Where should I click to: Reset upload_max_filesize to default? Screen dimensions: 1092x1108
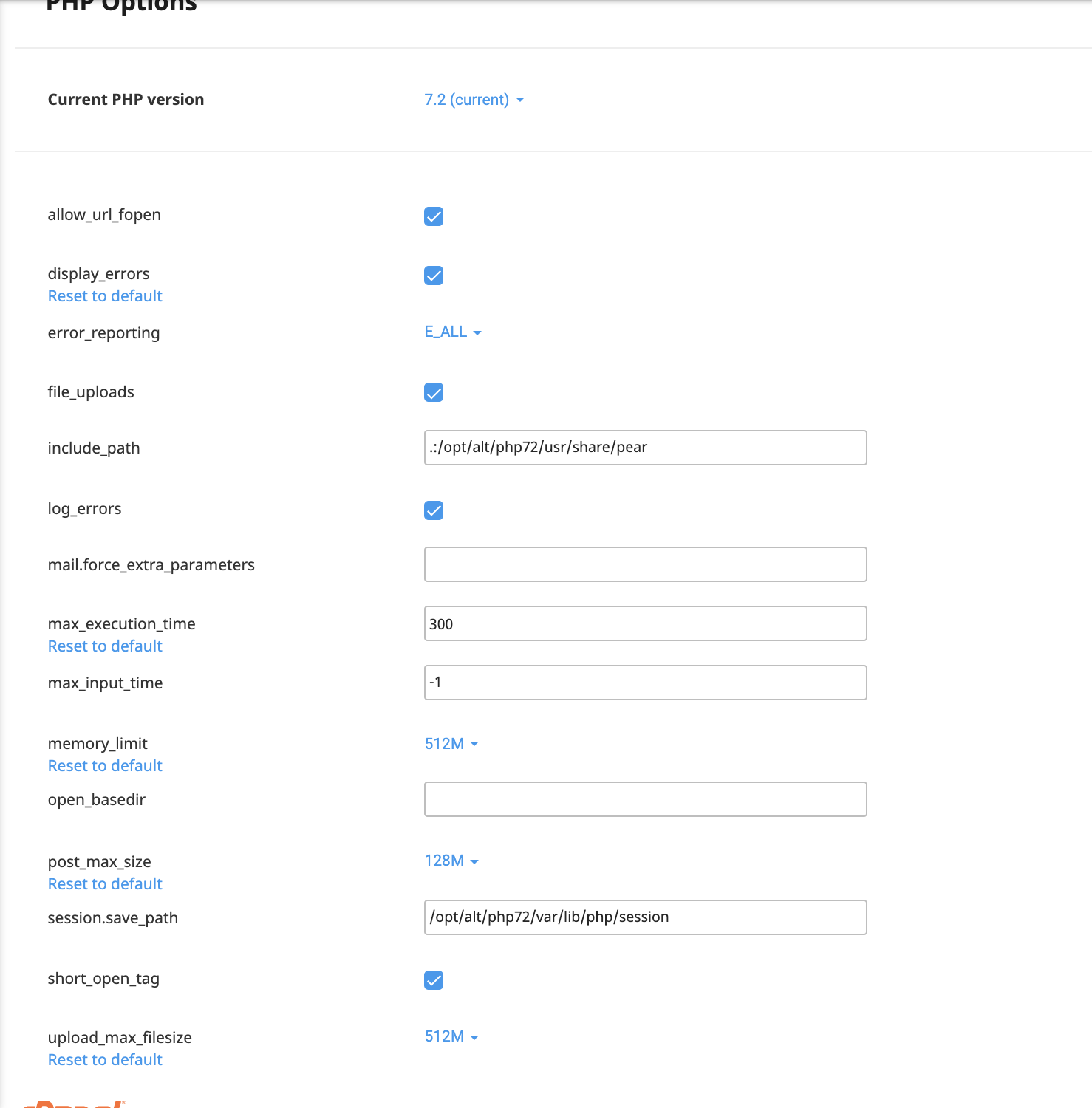pyautogui.click(x=105, y=1059)
